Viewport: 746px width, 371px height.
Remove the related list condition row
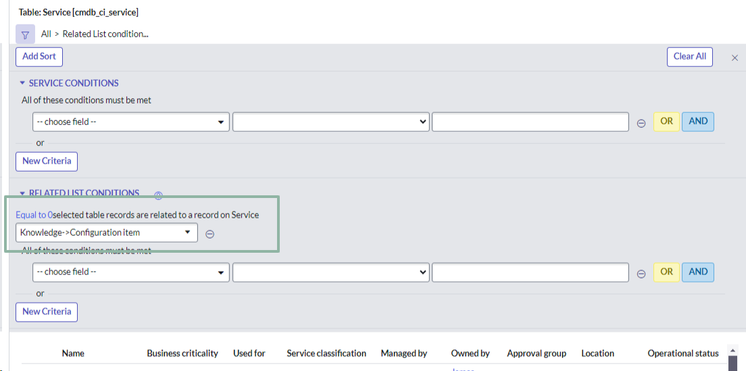pos(641,273)
